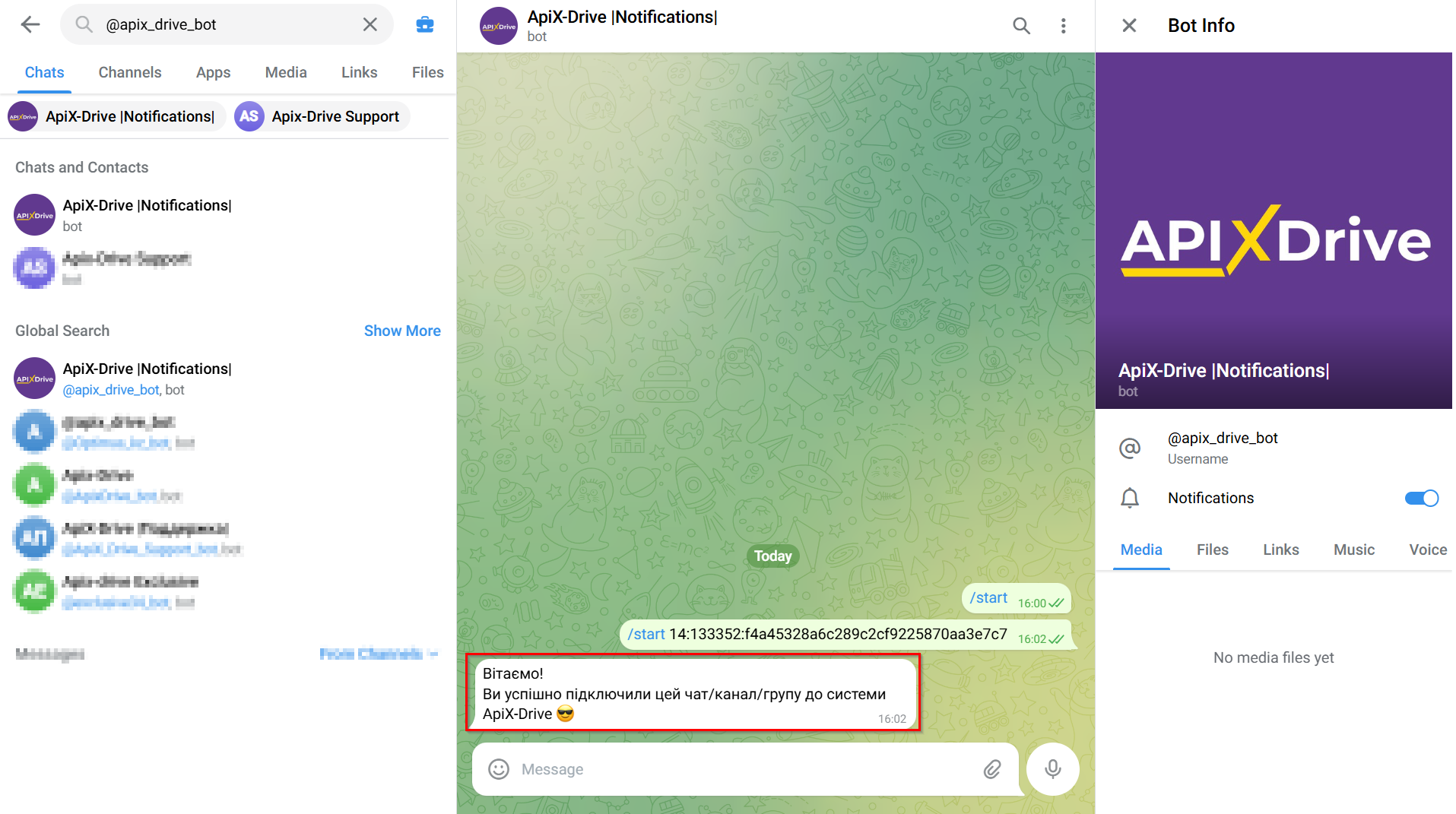Screen dimensions: 1456x814
Task: Click the Message input field
Action: [x=745, y=769]
